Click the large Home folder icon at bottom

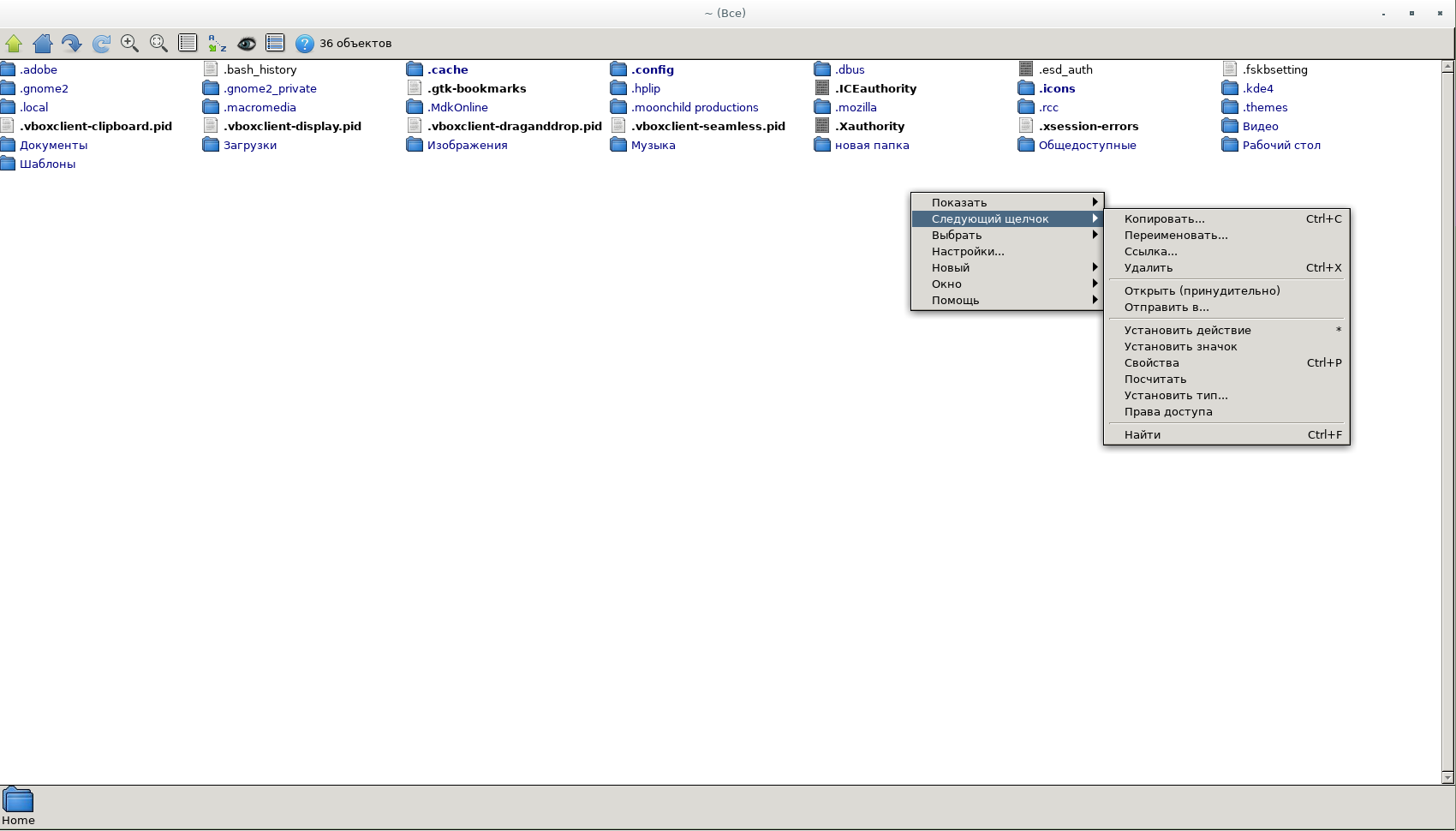(18, 799)
